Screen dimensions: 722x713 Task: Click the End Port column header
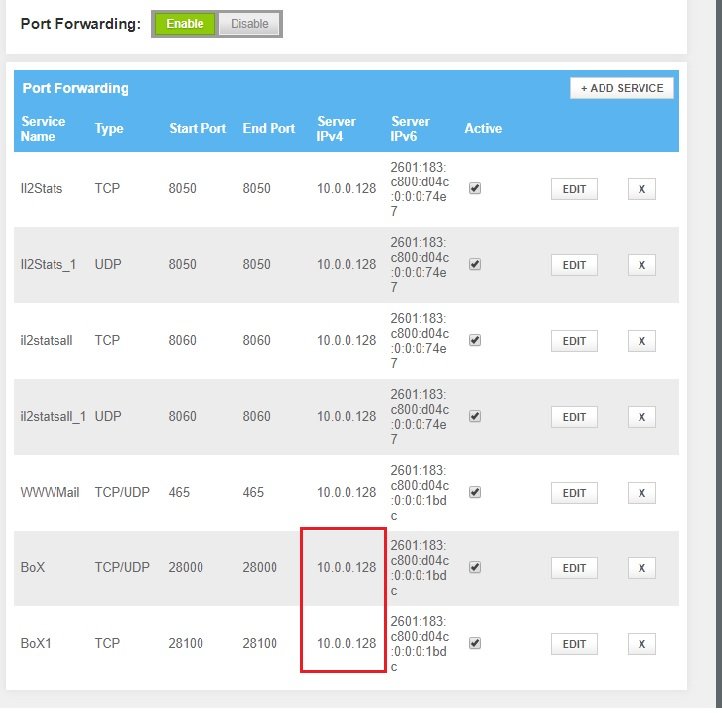pyautogui.click(x=268, y=128)
